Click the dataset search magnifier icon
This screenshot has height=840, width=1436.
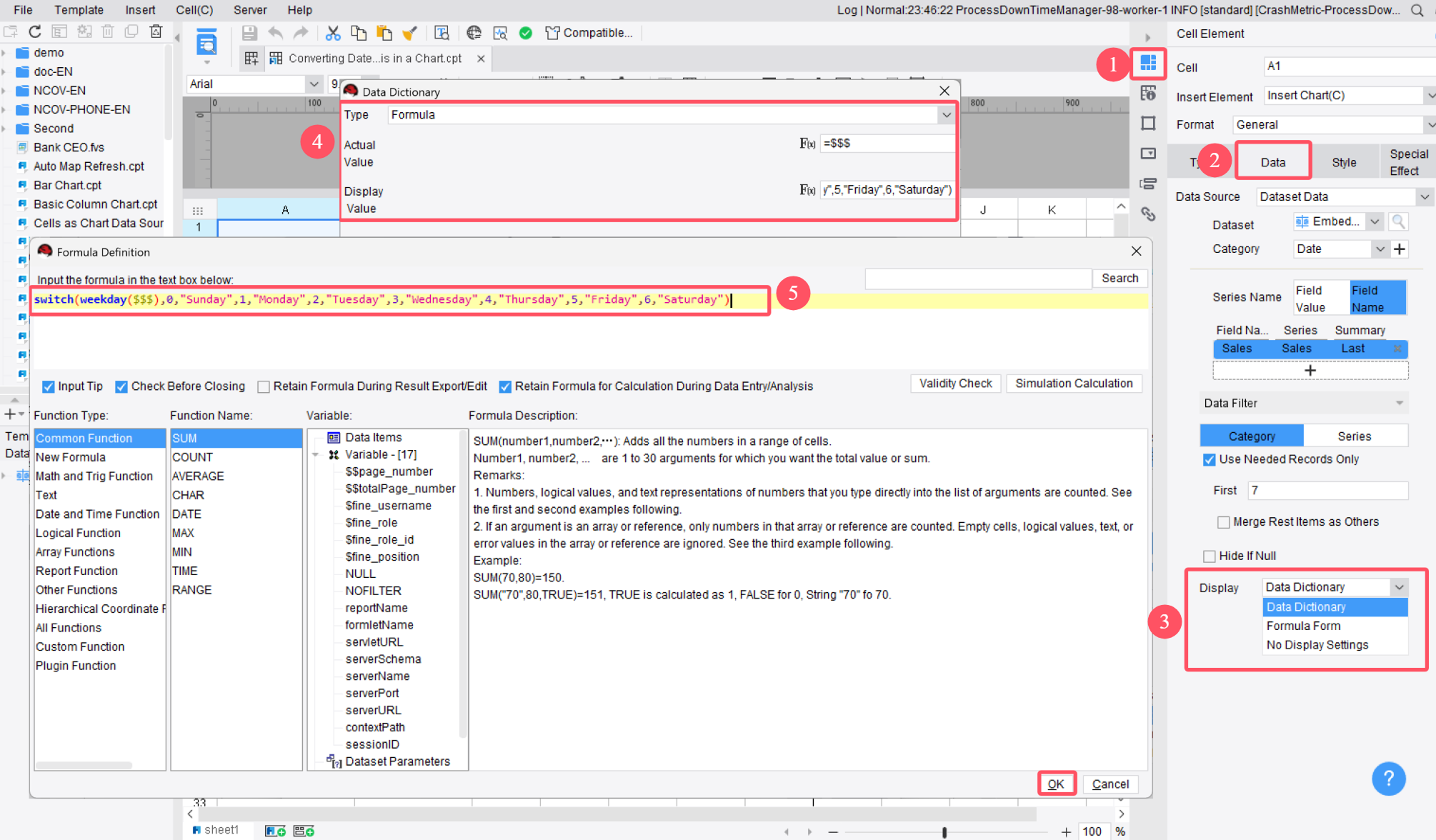pyautogui.click(x=1398, y=222)
